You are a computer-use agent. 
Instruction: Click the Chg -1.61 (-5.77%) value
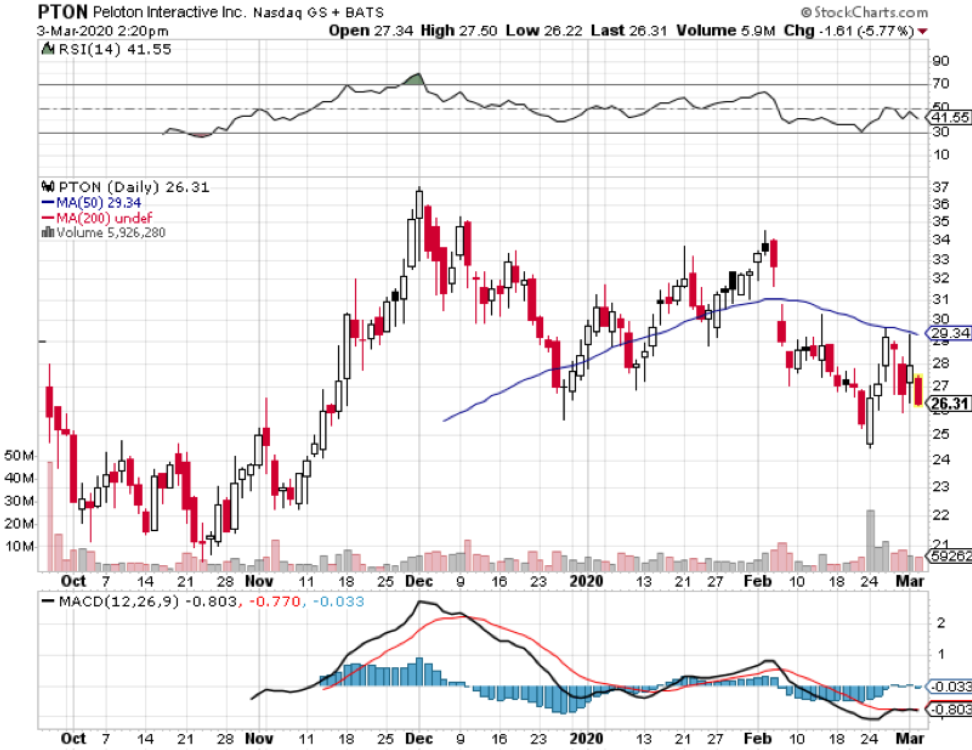(x=850, y=30)
